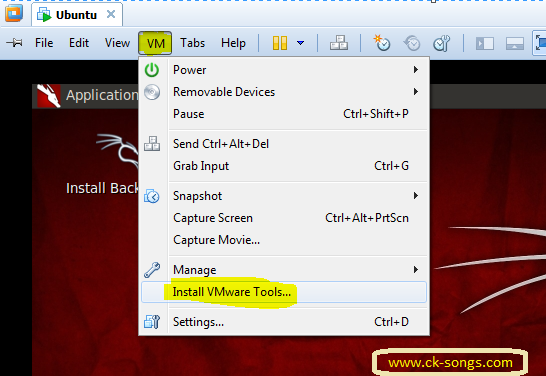
Task: Choose Grab Input from the VM menu
Action: (x=284, y=166)
